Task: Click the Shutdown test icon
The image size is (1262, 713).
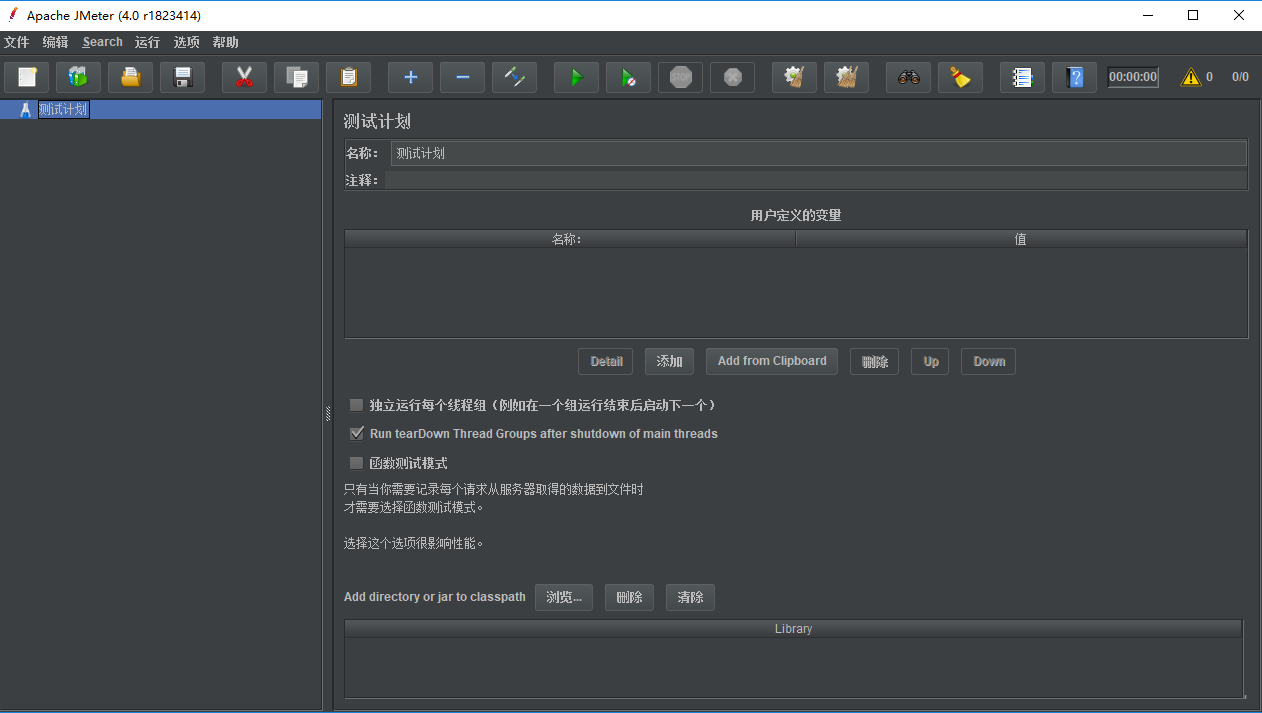Action: pos(733,77)
